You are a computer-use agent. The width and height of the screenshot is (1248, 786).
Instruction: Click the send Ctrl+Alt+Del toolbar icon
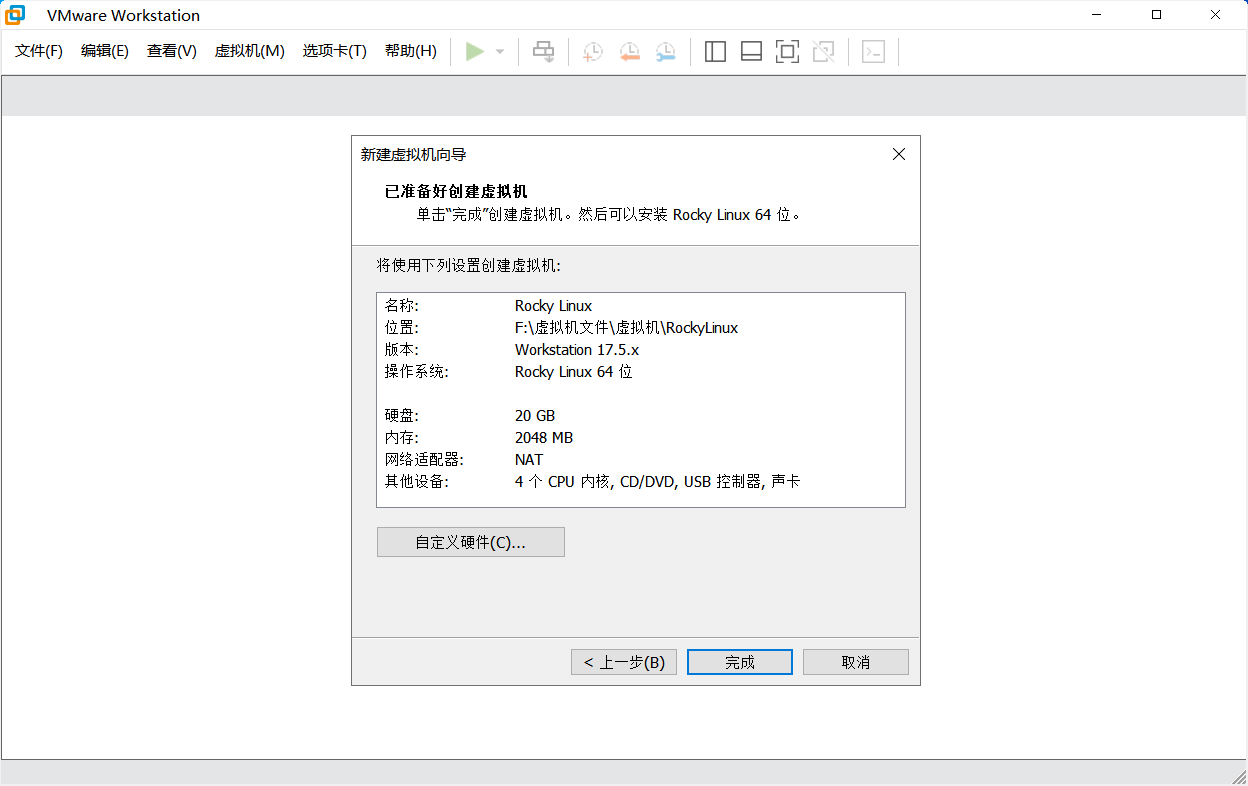point(543,51)
